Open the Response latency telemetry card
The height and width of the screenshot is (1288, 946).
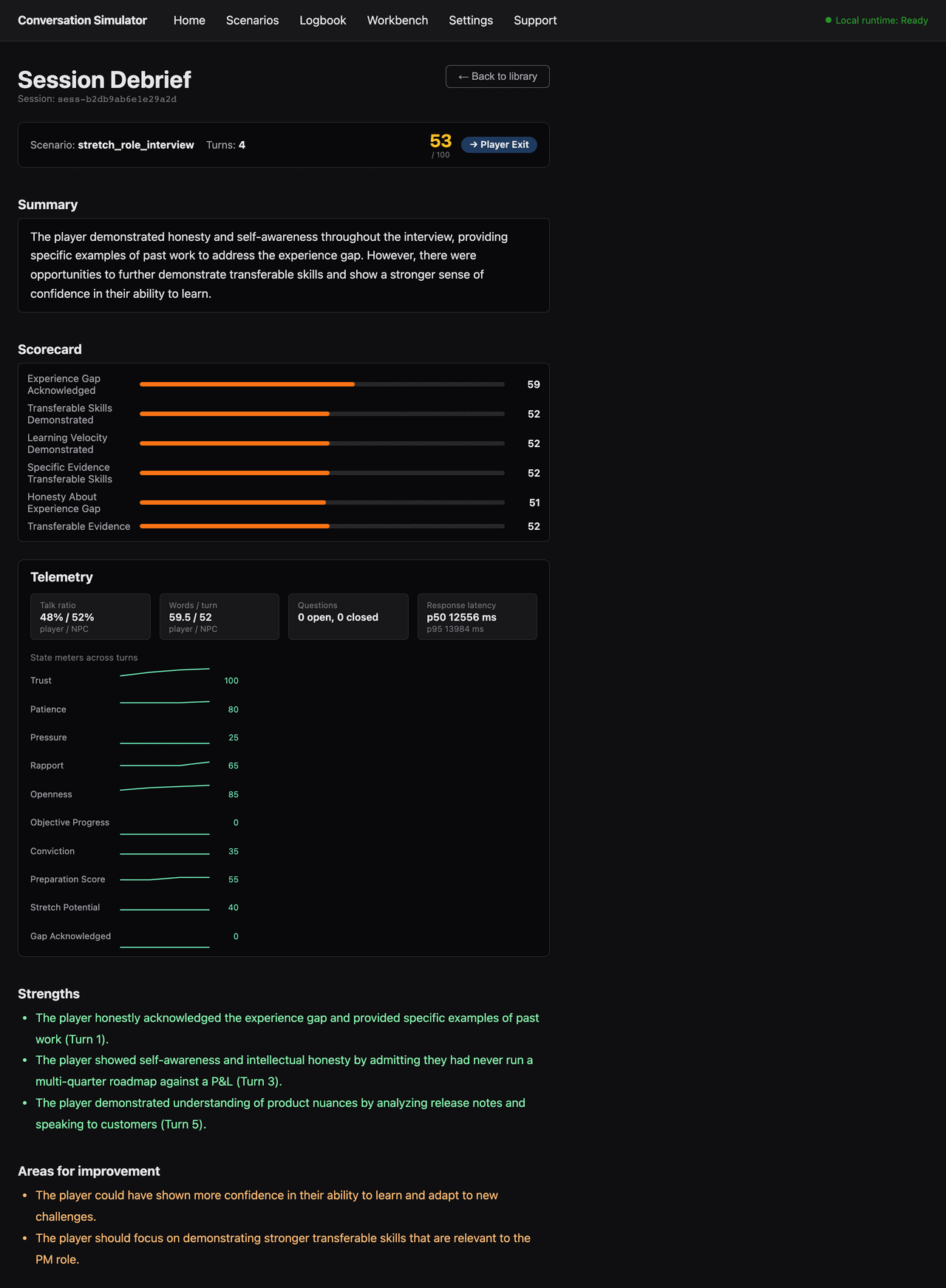point(477,616)
